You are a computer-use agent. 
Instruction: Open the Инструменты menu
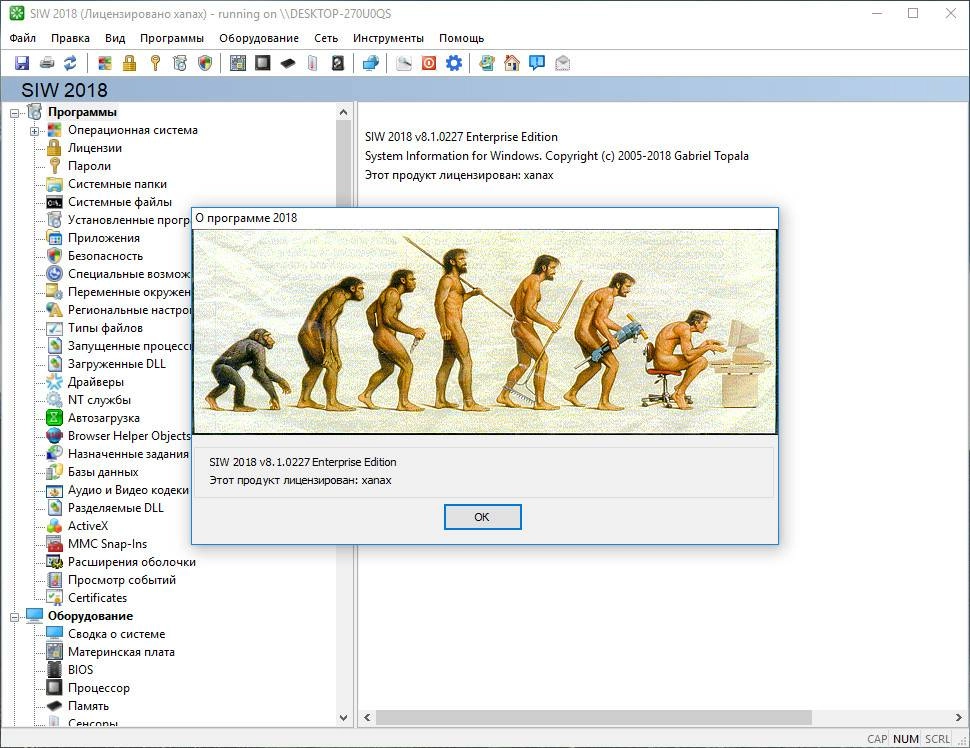click(x=388, y=38)
